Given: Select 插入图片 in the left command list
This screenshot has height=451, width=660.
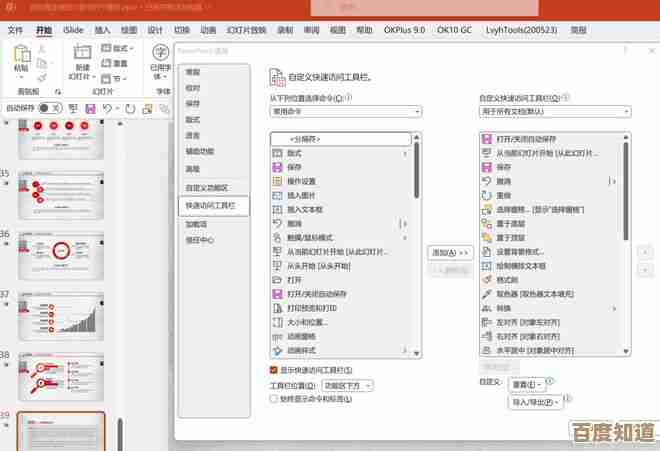Looking at the screenshot, I should 341,195.
